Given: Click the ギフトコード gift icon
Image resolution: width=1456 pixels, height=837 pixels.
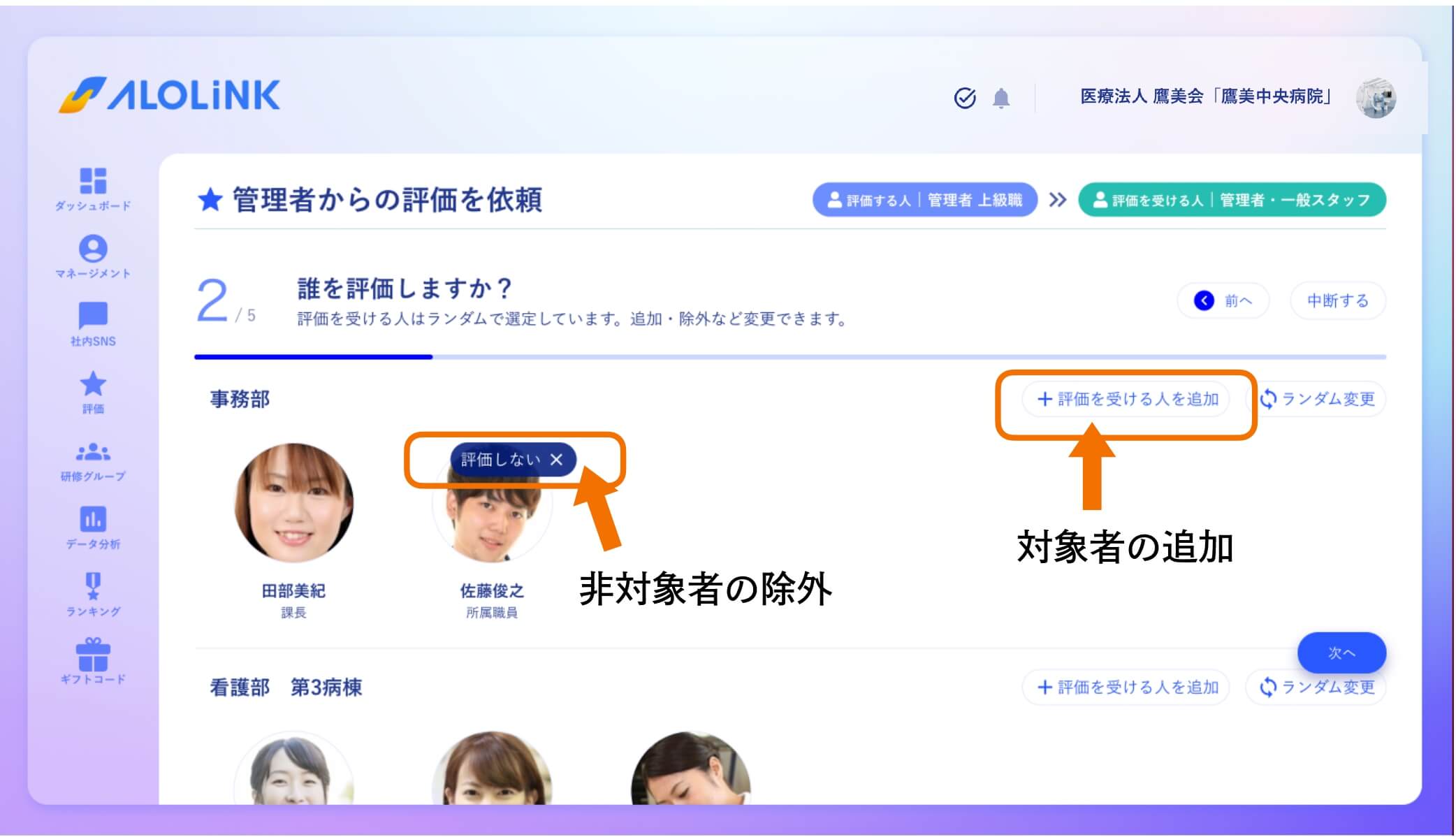Looking at the screenshot, I should tap(93, 656).
